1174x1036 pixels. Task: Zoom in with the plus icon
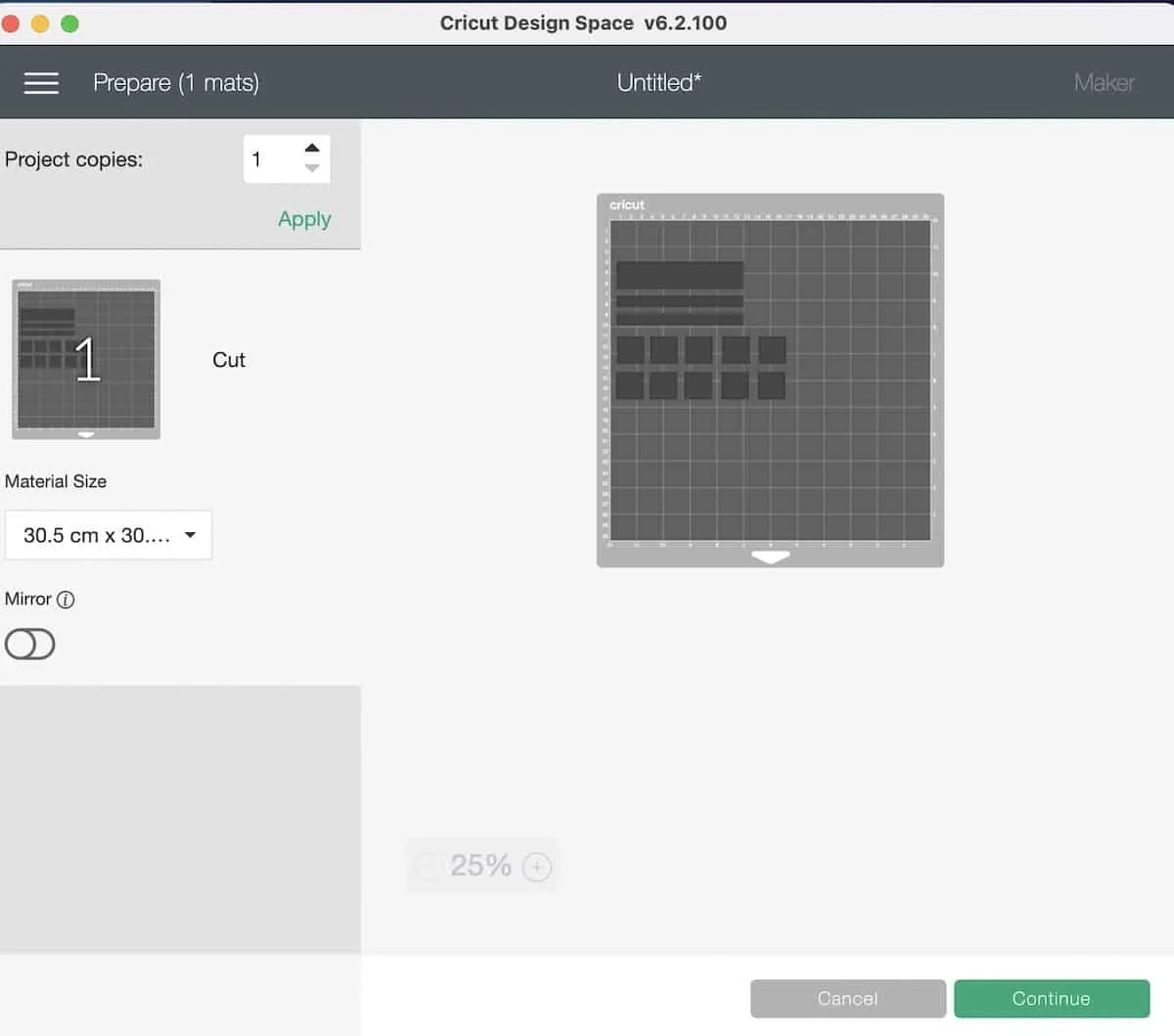coord(536,867)
